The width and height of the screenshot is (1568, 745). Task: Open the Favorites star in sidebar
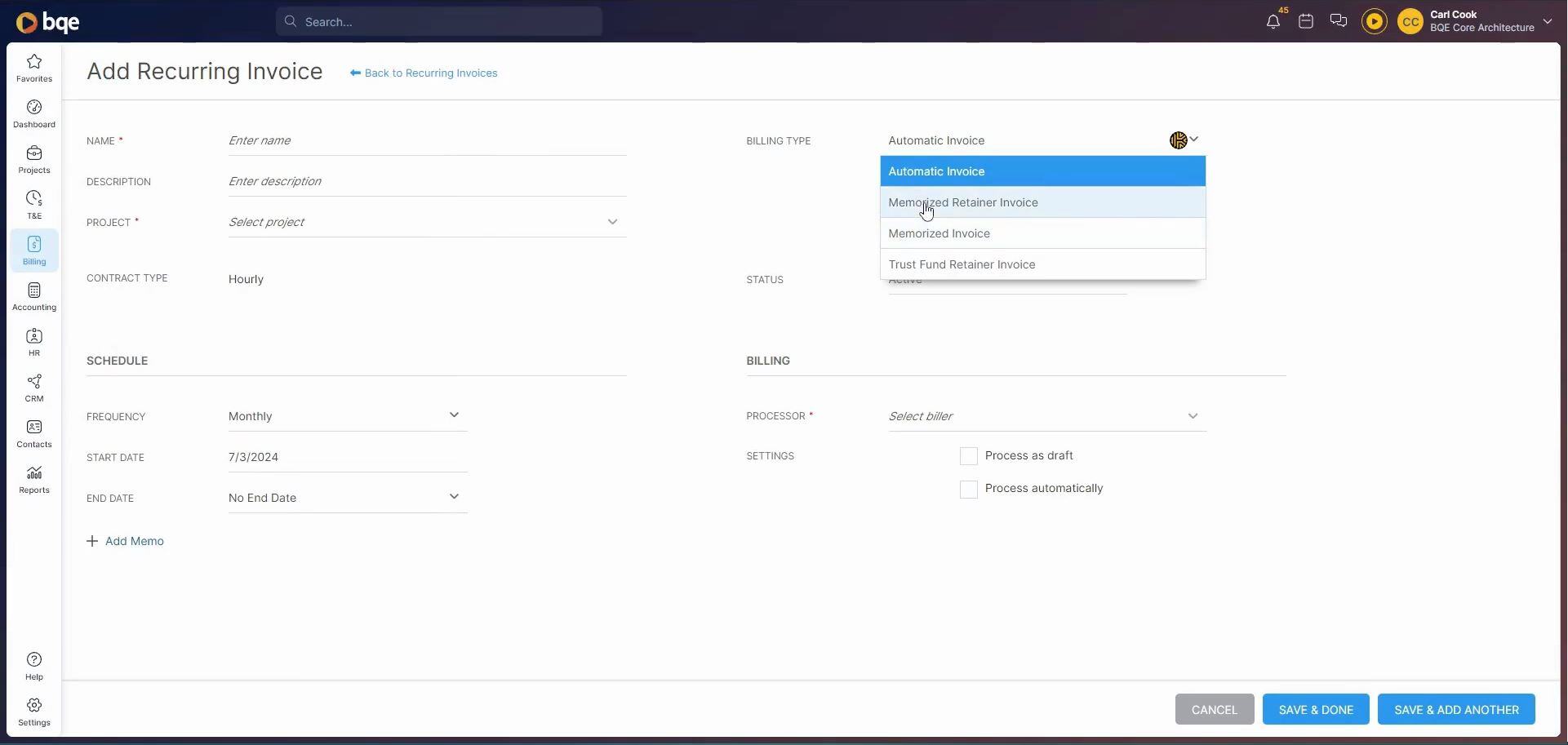tap(34, 69)
